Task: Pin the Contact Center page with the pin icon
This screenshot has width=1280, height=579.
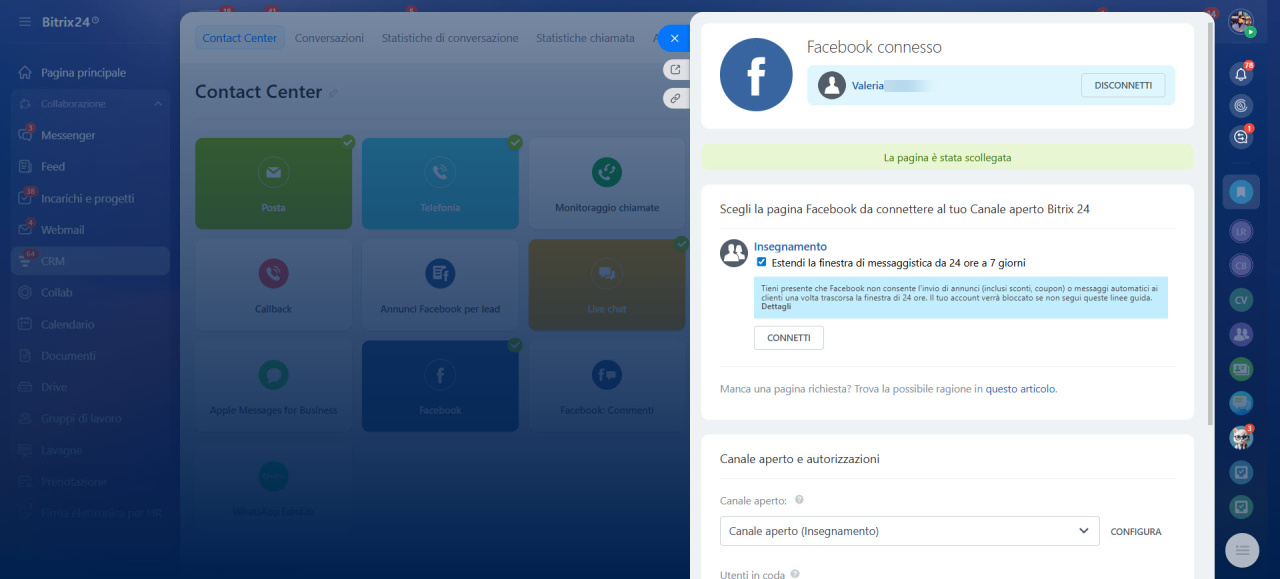Action: [x=334, y=93]
